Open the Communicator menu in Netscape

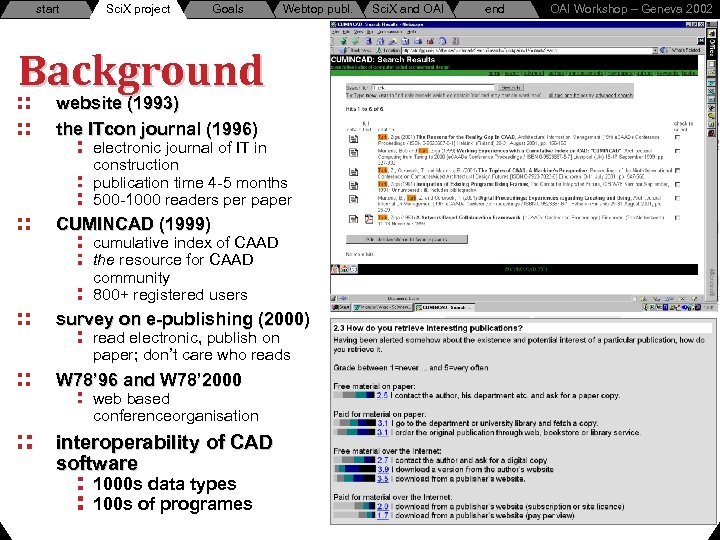point(390,32)
